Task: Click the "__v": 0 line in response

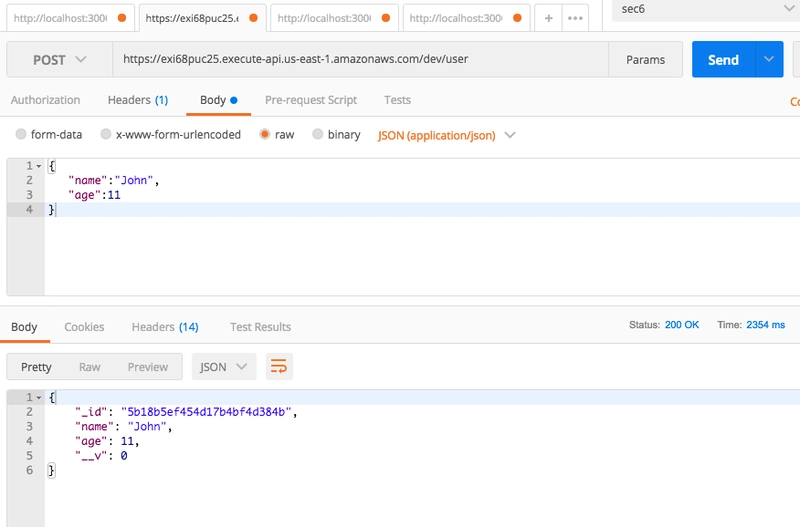Action: 101,456
